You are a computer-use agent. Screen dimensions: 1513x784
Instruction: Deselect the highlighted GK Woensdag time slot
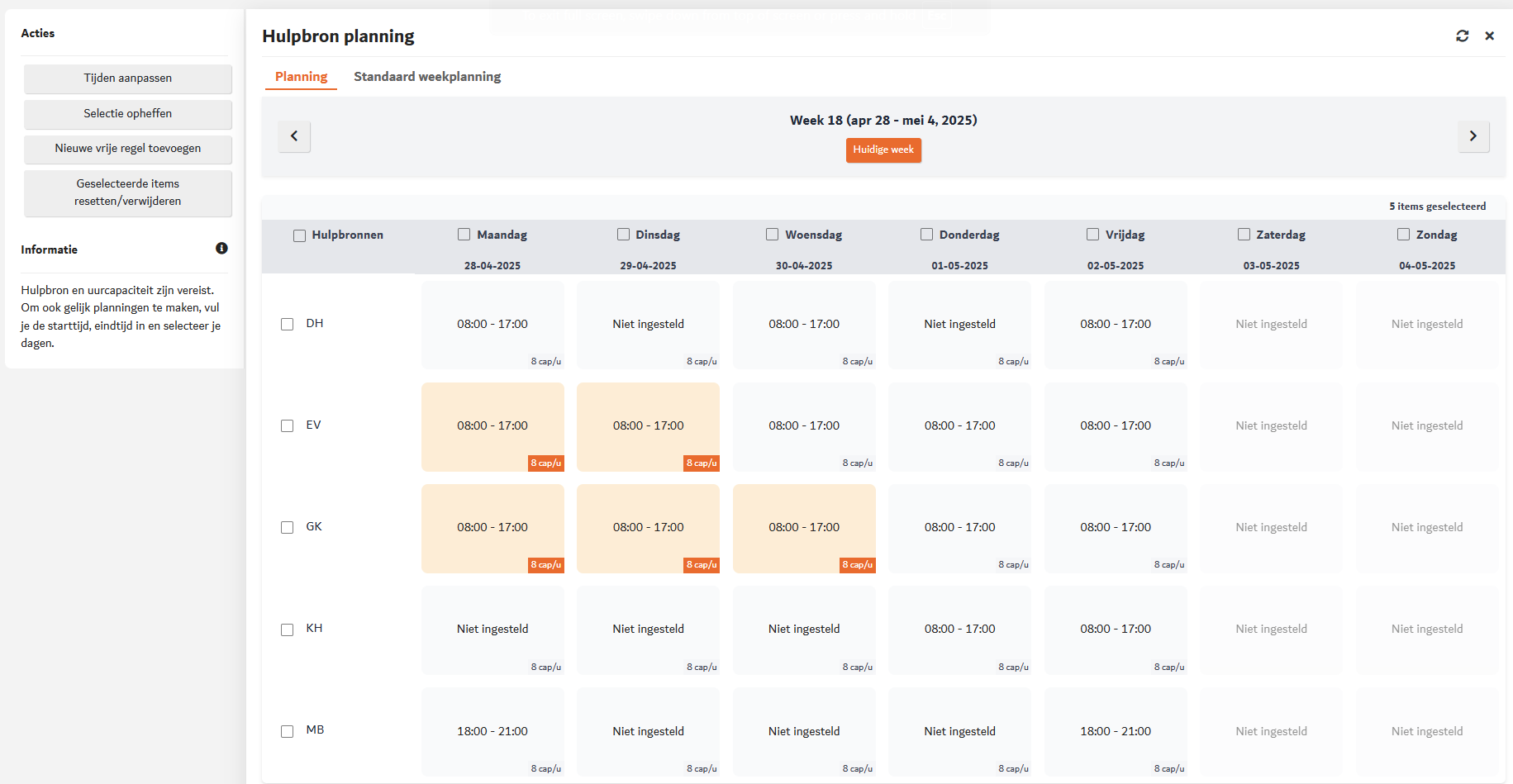(x=803, y=528)
